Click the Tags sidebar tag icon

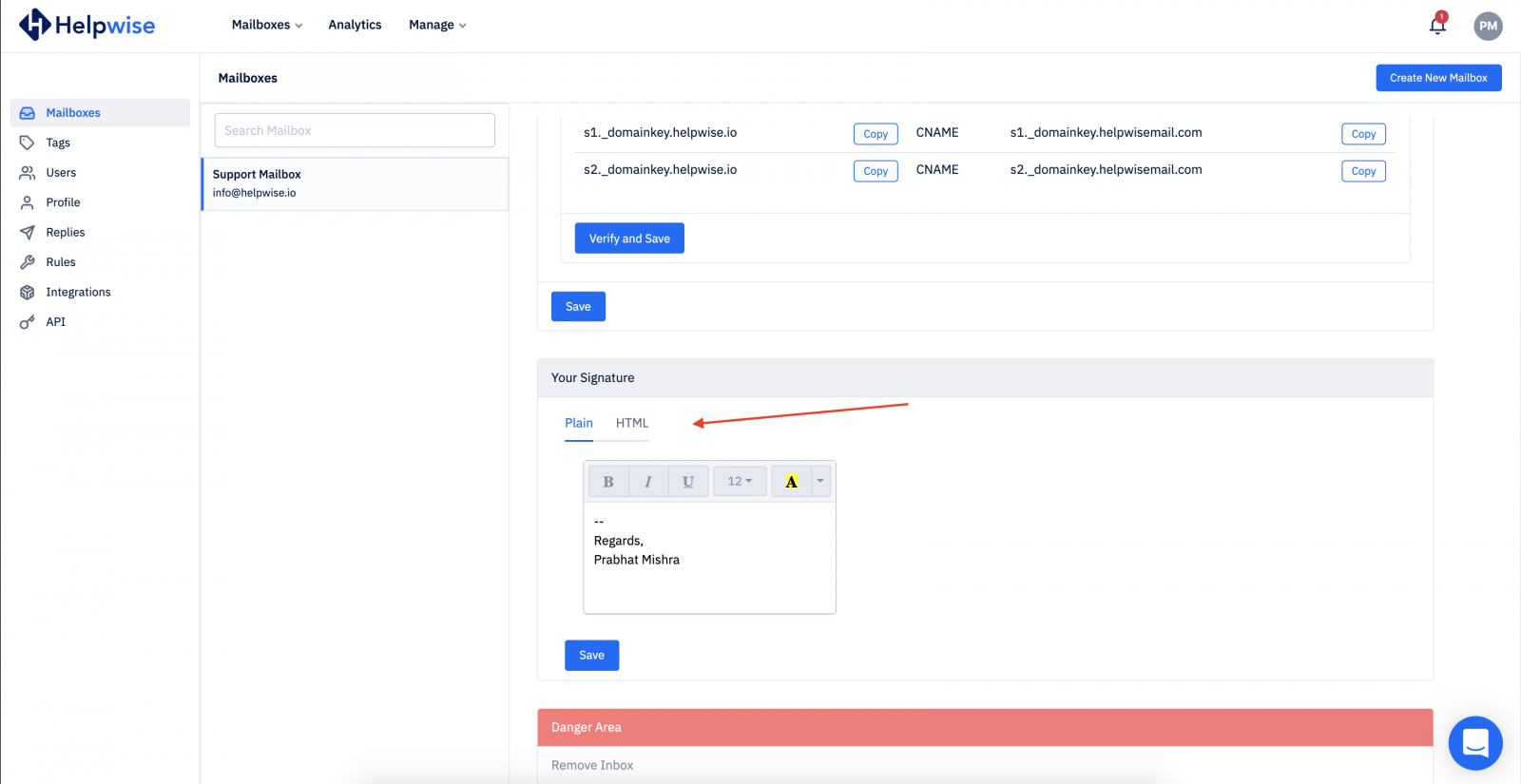[28, 143]
